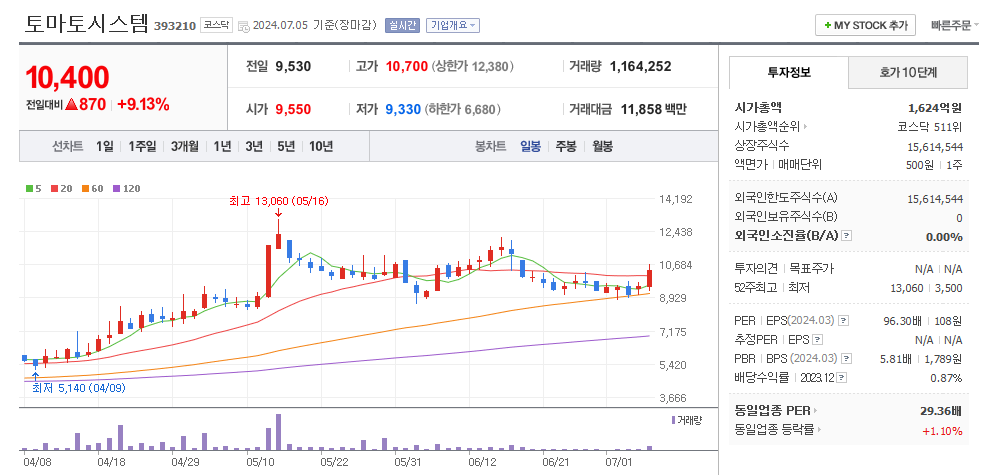Click the 최고 13,060 (05/16) chart marker
The width and height of the screenshot is (987, 475).
[x=278, y=201]
